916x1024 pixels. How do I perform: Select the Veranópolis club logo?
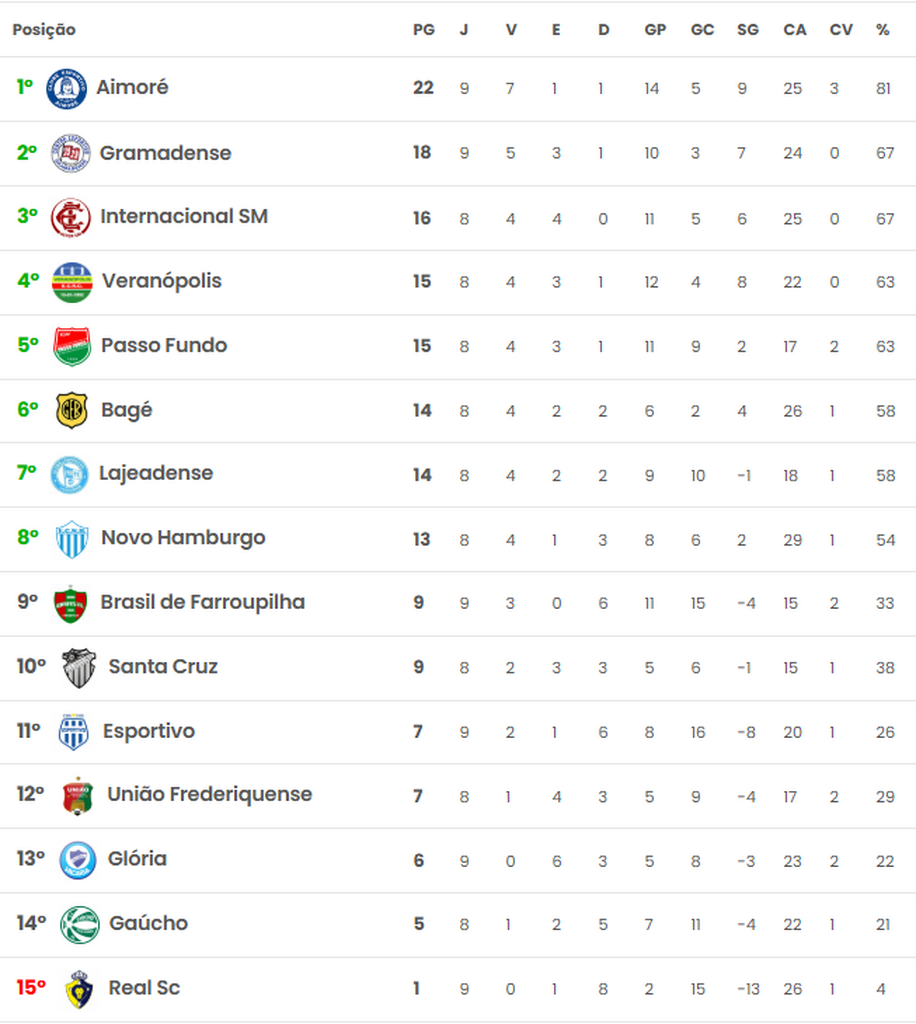point(72,282)
